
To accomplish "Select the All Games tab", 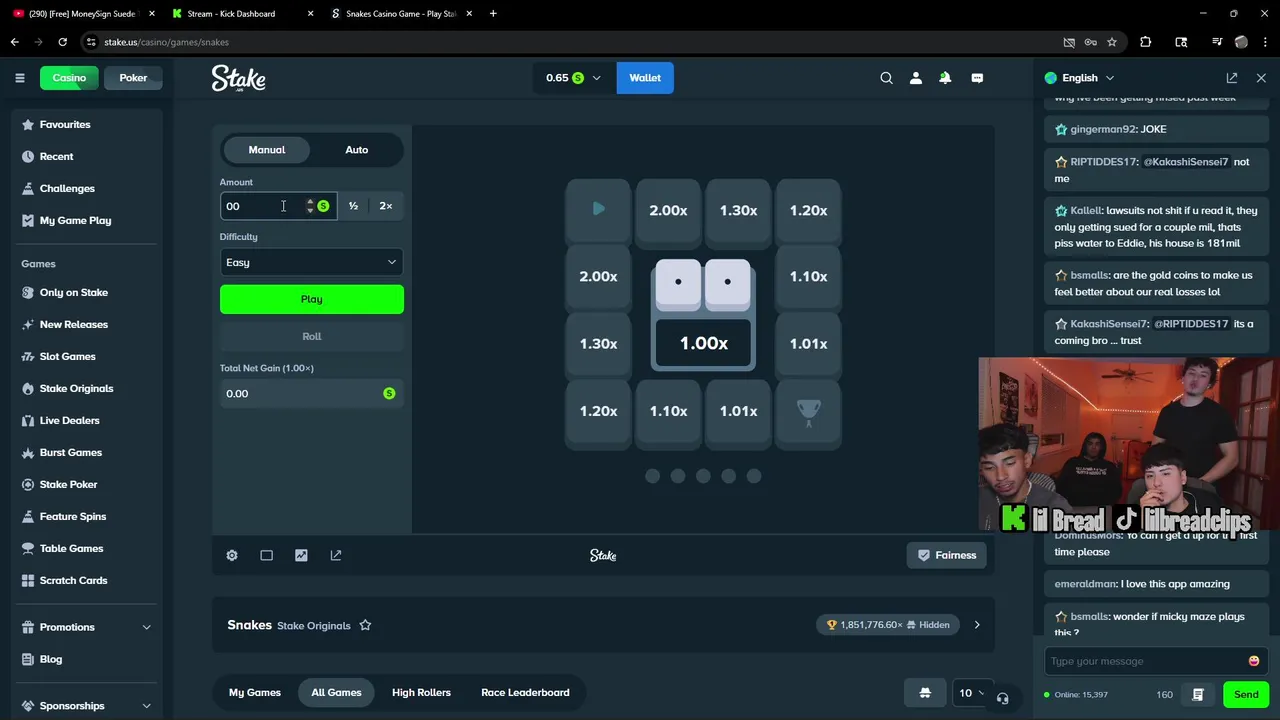I will (336, 692).
